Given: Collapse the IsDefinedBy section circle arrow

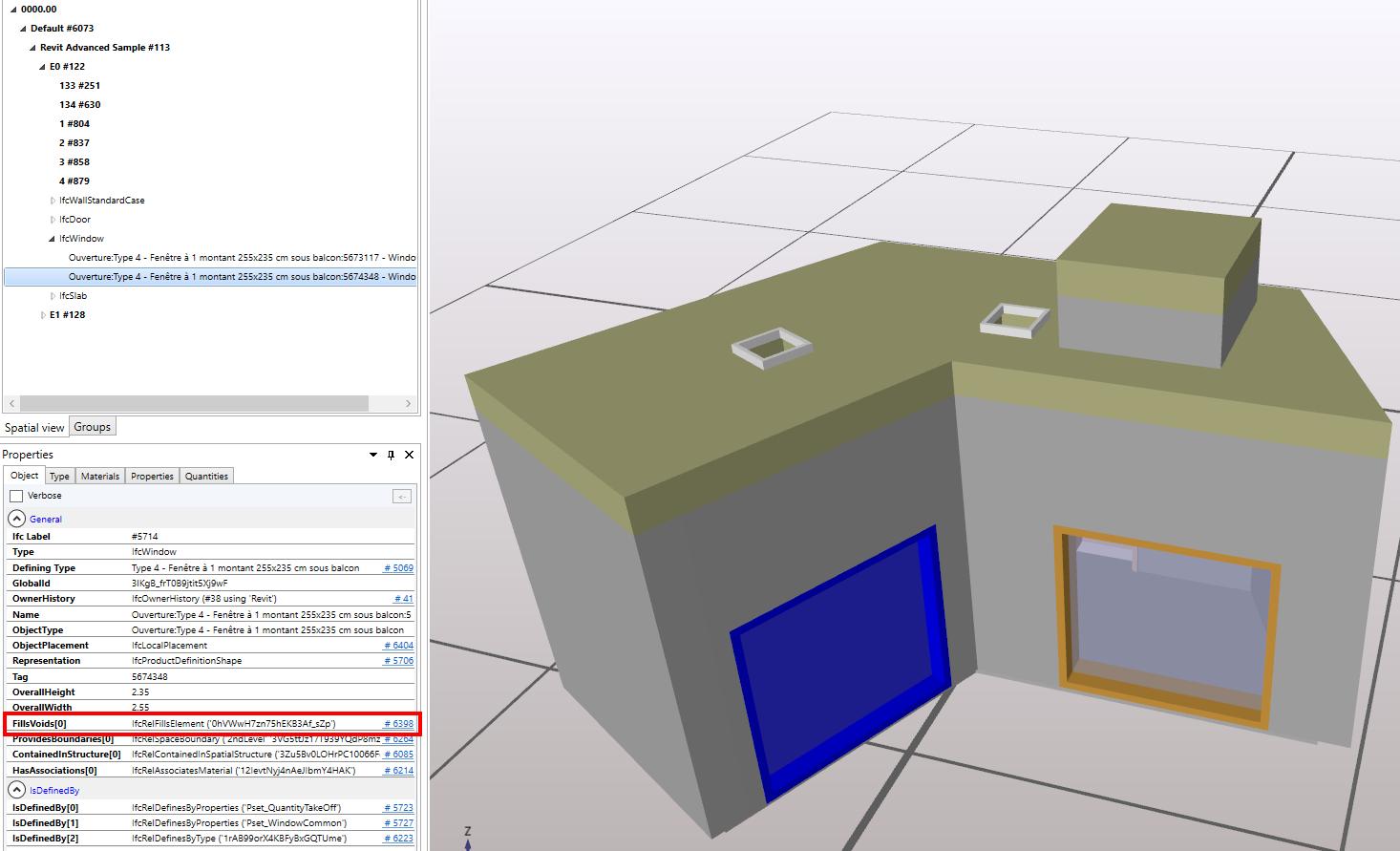Looking at the screenshot, I should point(17,790).
